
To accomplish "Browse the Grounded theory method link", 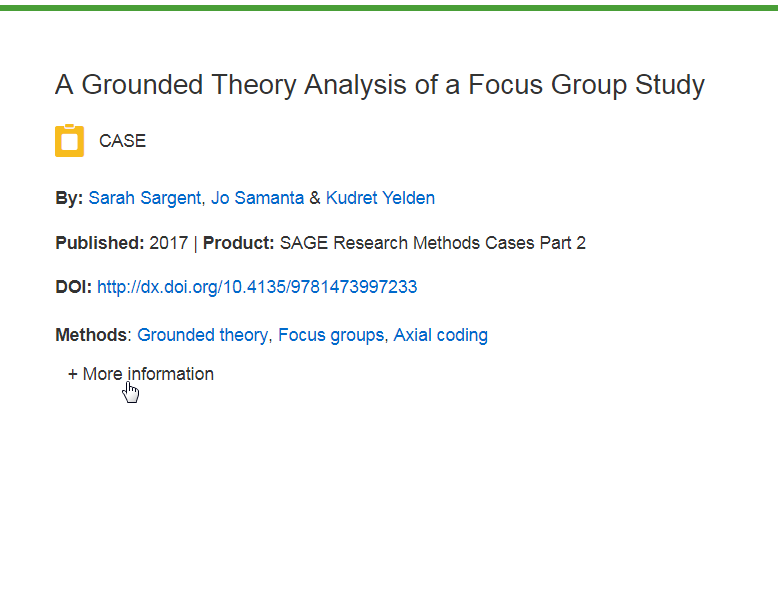I will click(202, 335).
